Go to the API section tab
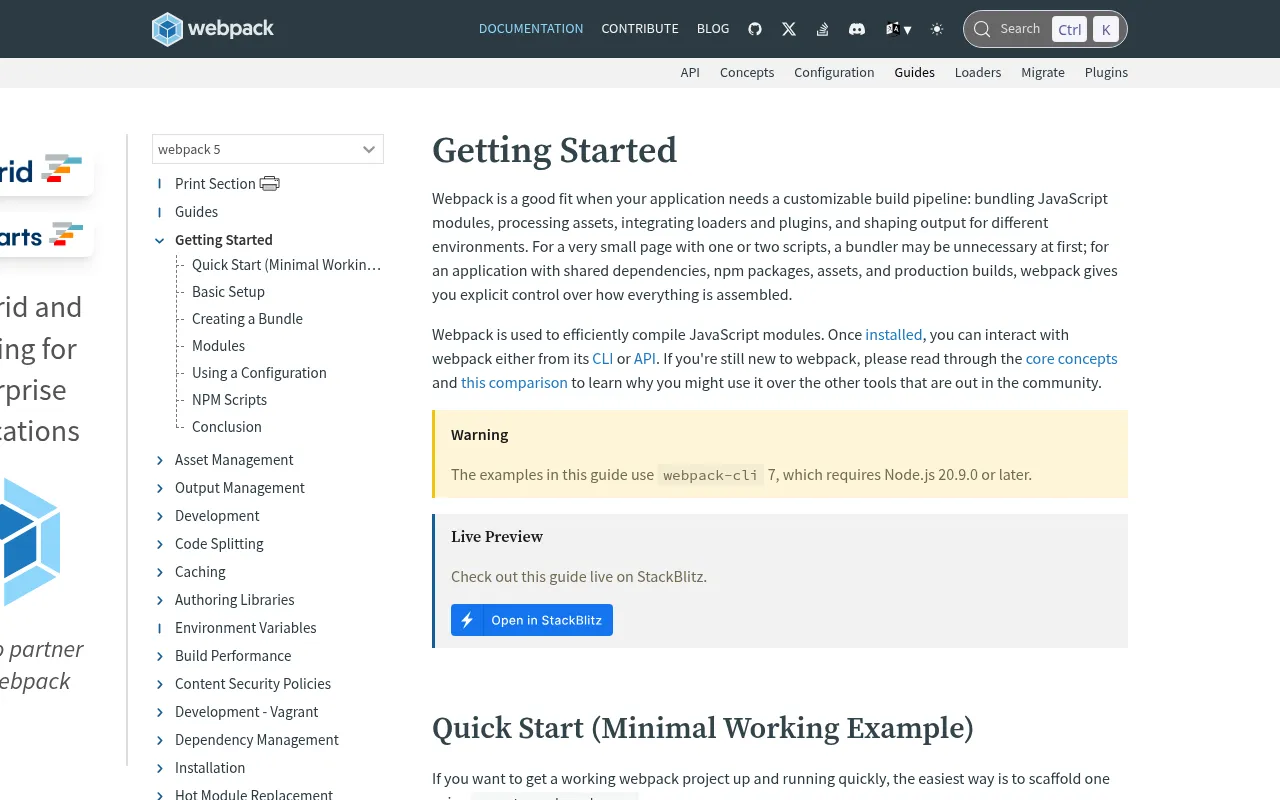Viewport: 1280px width, 800px height. click(690, 72)
